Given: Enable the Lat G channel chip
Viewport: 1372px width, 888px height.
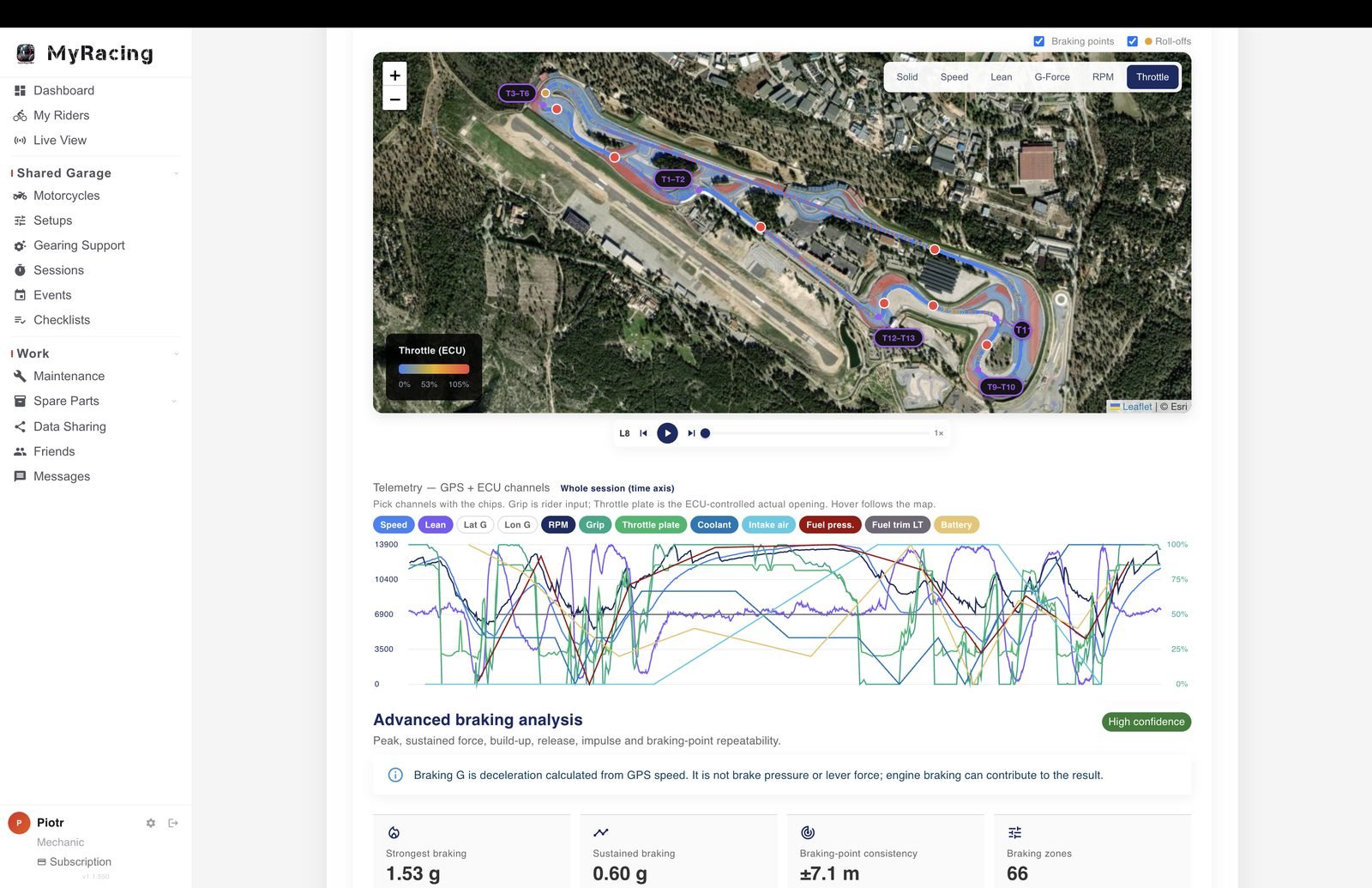Looking at the screenshot, I should click(475, 525).
